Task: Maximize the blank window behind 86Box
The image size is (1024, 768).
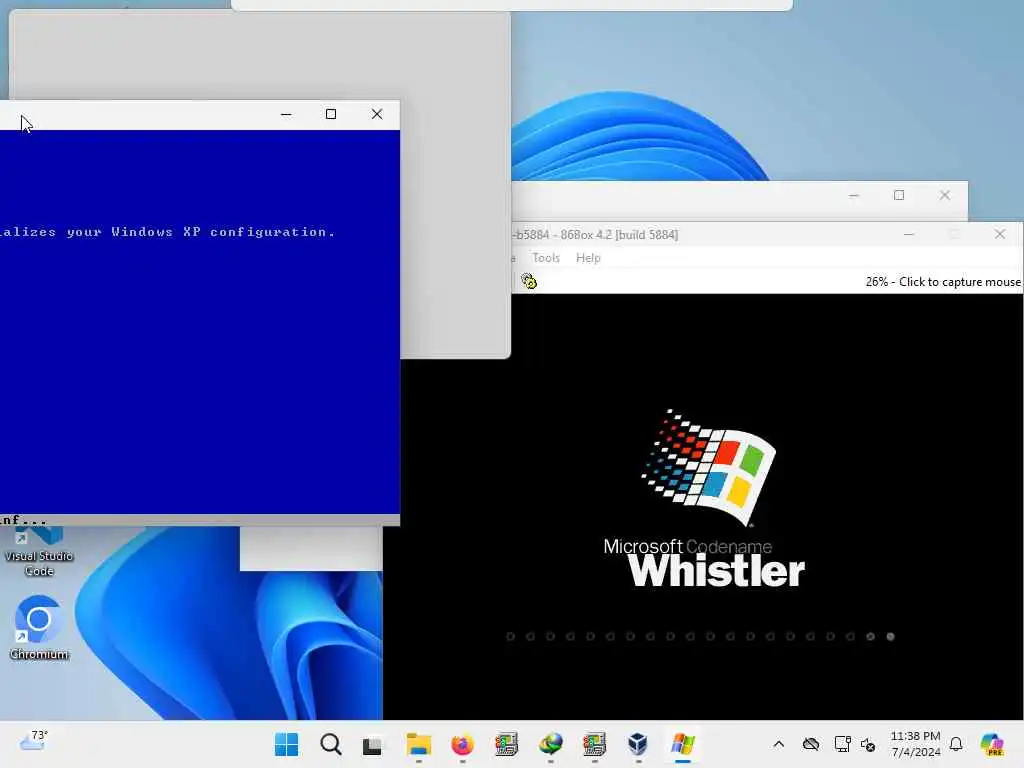Action: (899, 195)
